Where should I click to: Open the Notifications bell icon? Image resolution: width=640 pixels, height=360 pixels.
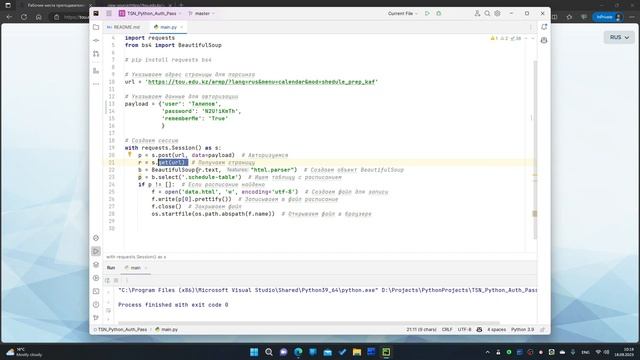pos(544,27)
